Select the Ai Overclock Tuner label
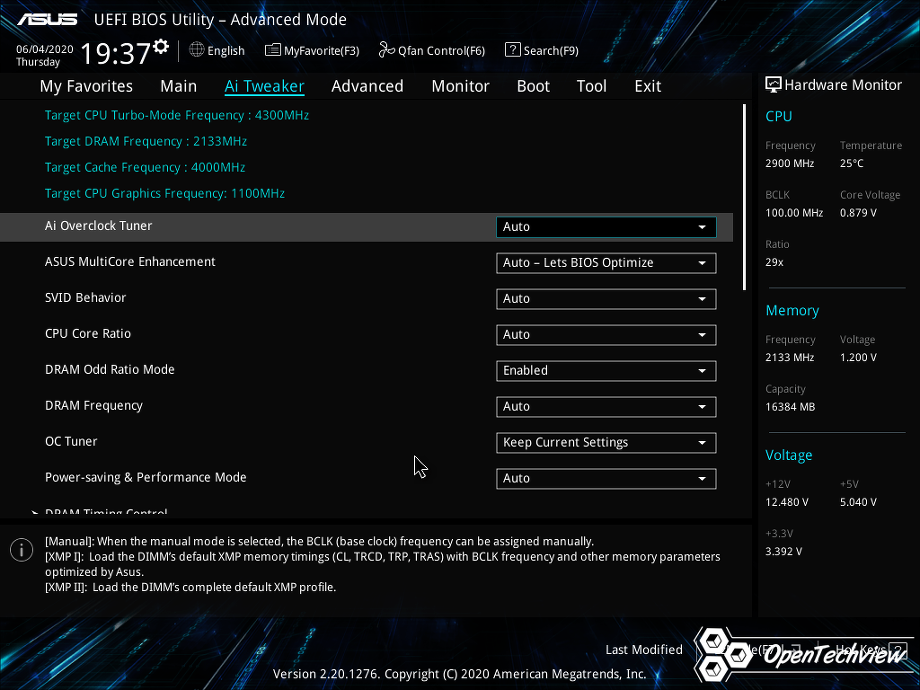The height and width of the screenshot is (690, 920). pos(99,226)
